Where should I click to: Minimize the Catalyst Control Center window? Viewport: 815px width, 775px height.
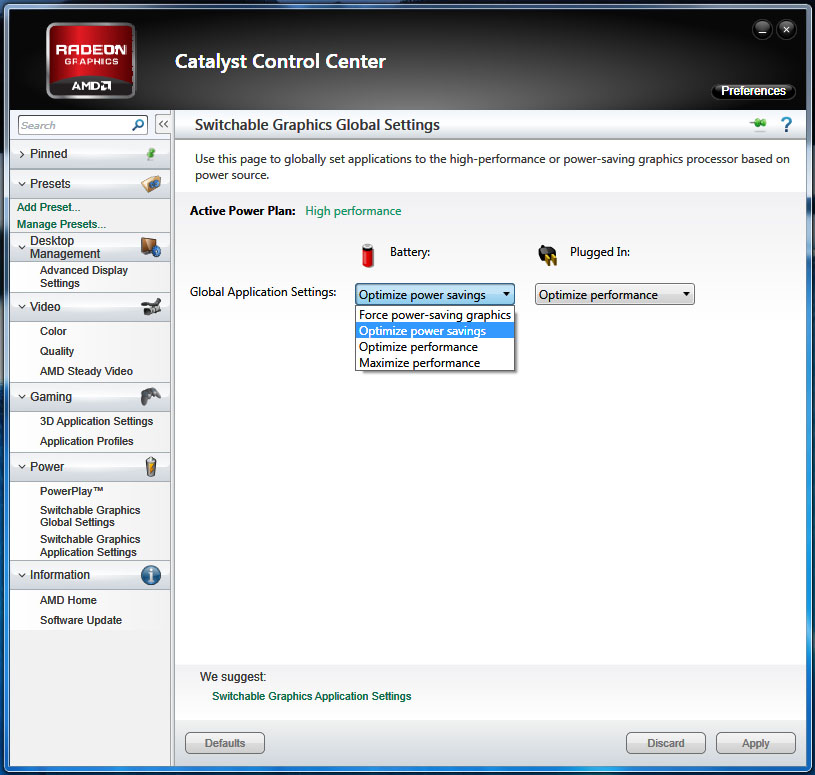[x=762, y=30]
